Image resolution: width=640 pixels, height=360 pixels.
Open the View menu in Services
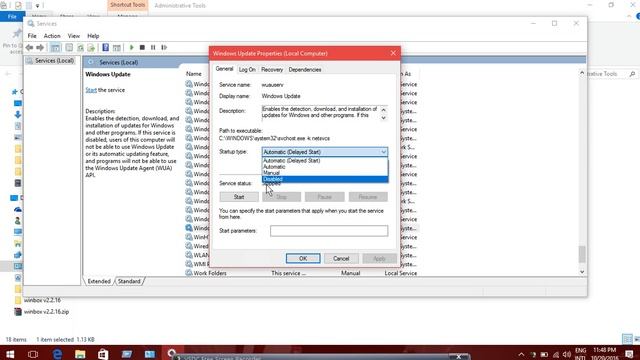tap(73, 36)
